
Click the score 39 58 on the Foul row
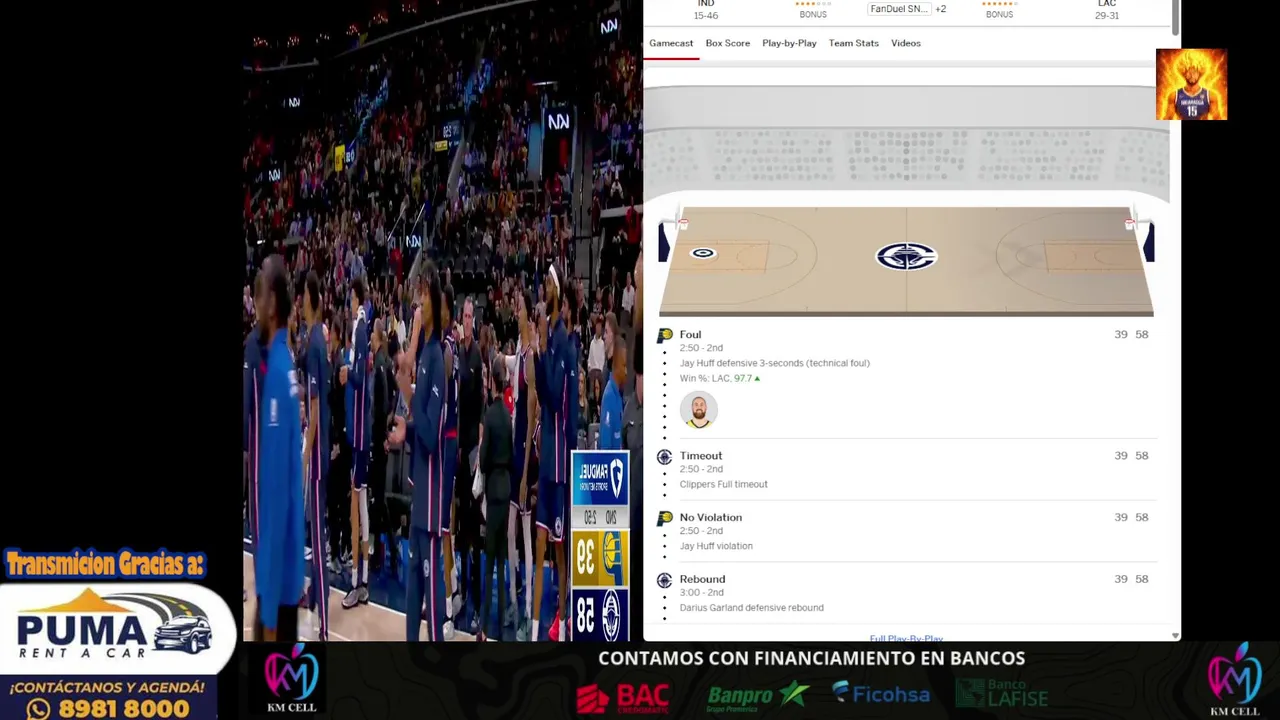tap(1131, 334)
